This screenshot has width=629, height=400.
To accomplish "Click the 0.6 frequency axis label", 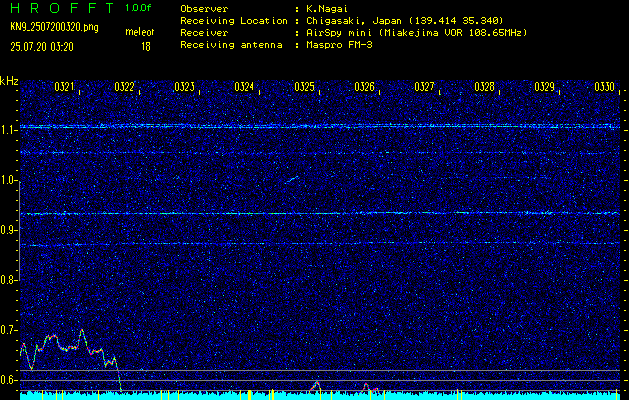I will pyautogui.click(x=7, y=380).
